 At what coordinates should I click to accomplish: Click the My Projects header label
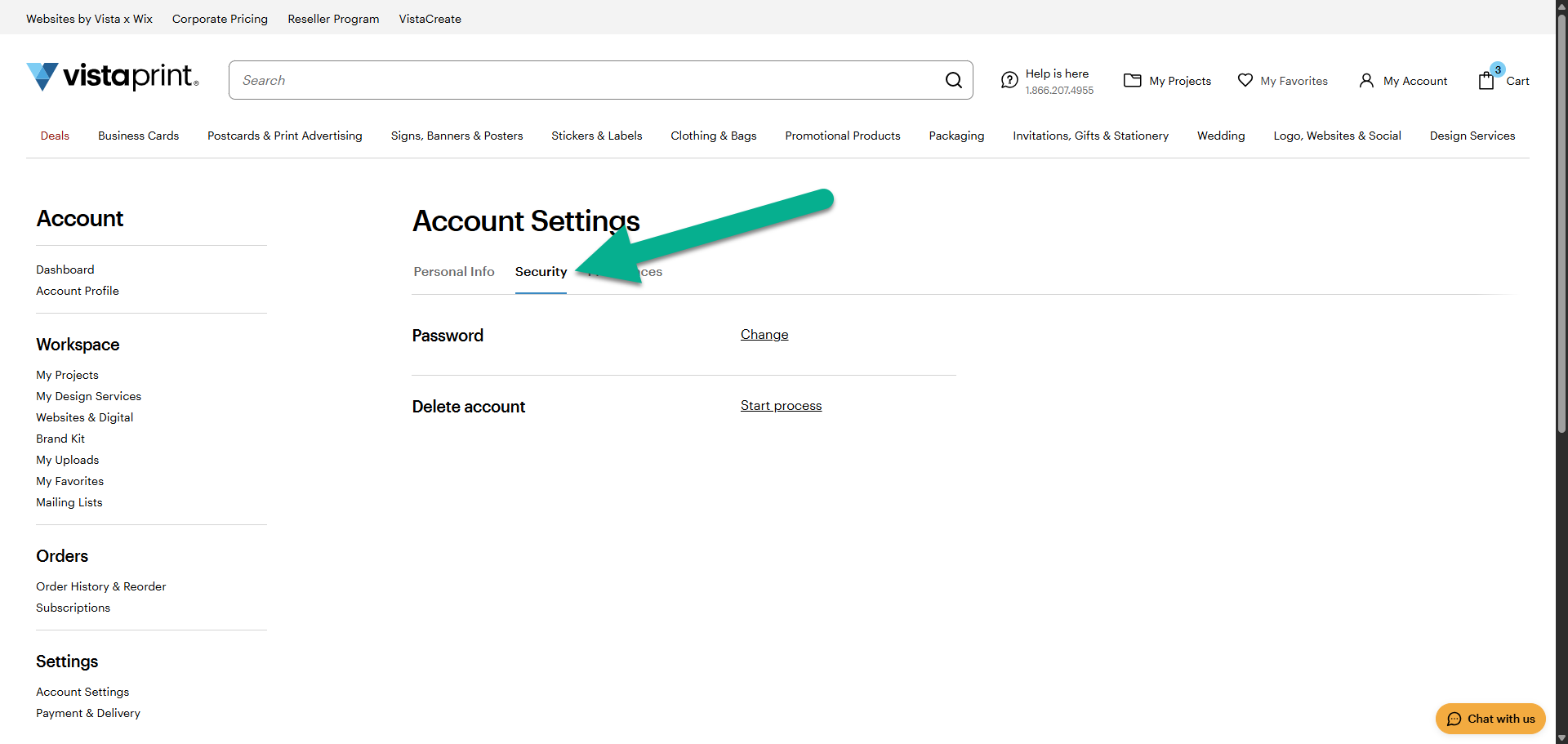(x=1180, y=81)
